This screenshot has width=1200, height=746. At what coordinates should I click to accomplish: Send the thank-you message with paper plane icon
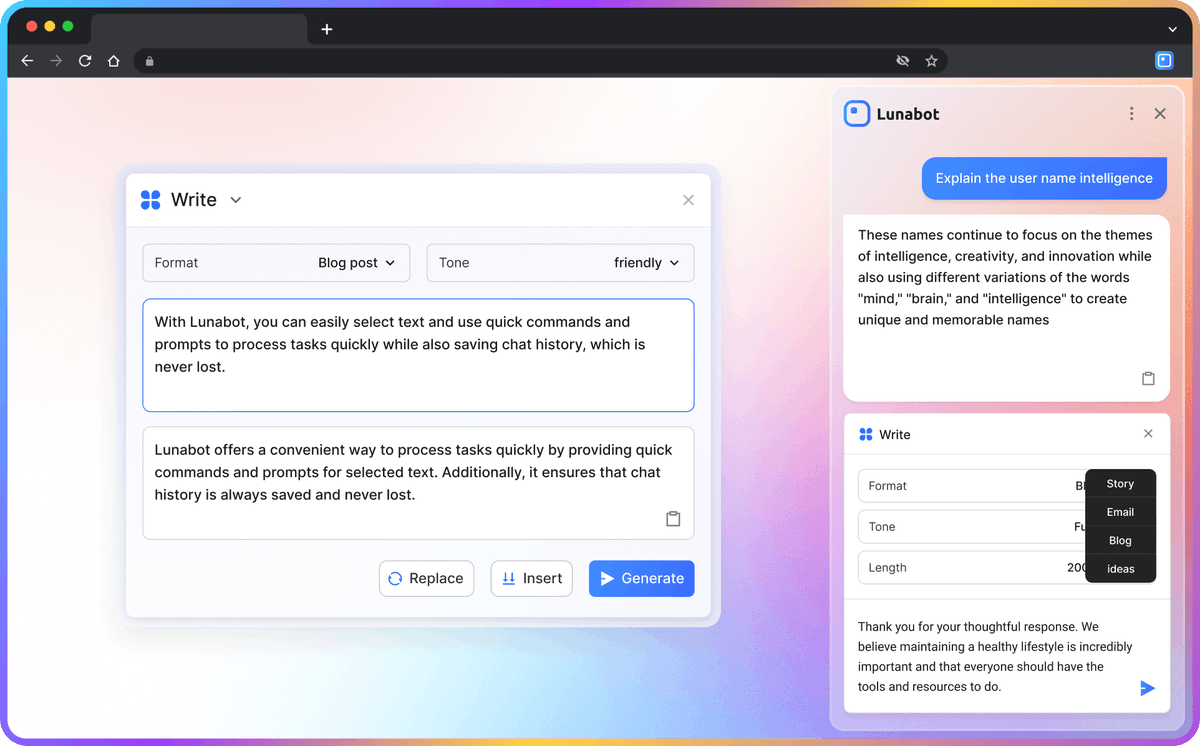tap(1147, 688)
